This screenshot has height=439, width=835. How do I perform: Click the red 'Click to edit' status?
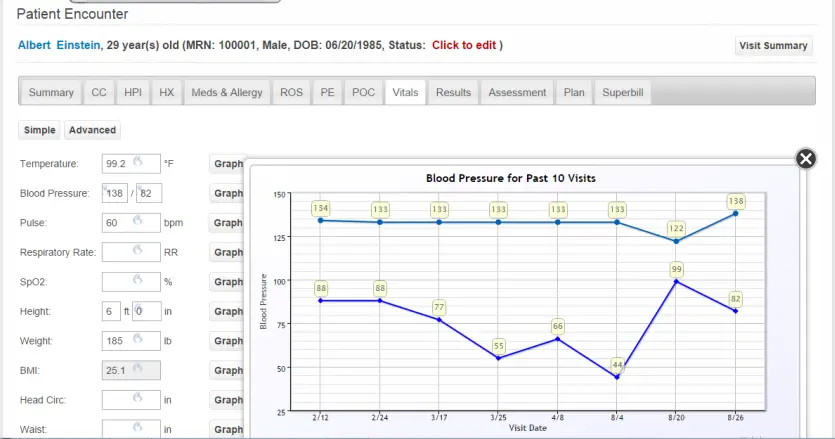point(464,45)
